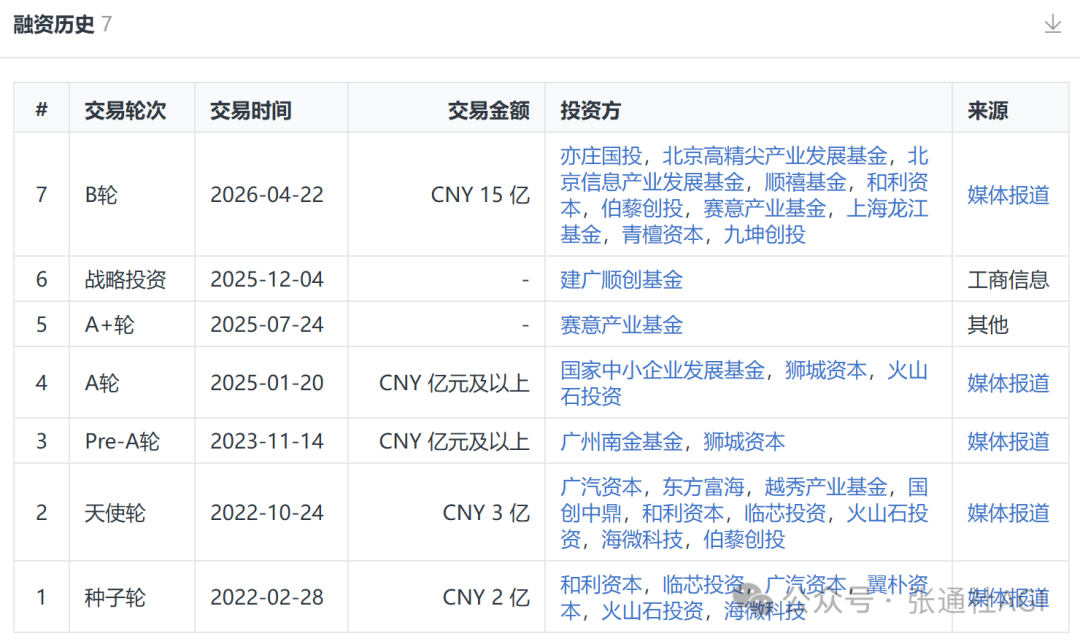1080x644 pixels.
Task: Open 广汽资本 in the 天使轮 row
Action: click(x=601, y=487)
